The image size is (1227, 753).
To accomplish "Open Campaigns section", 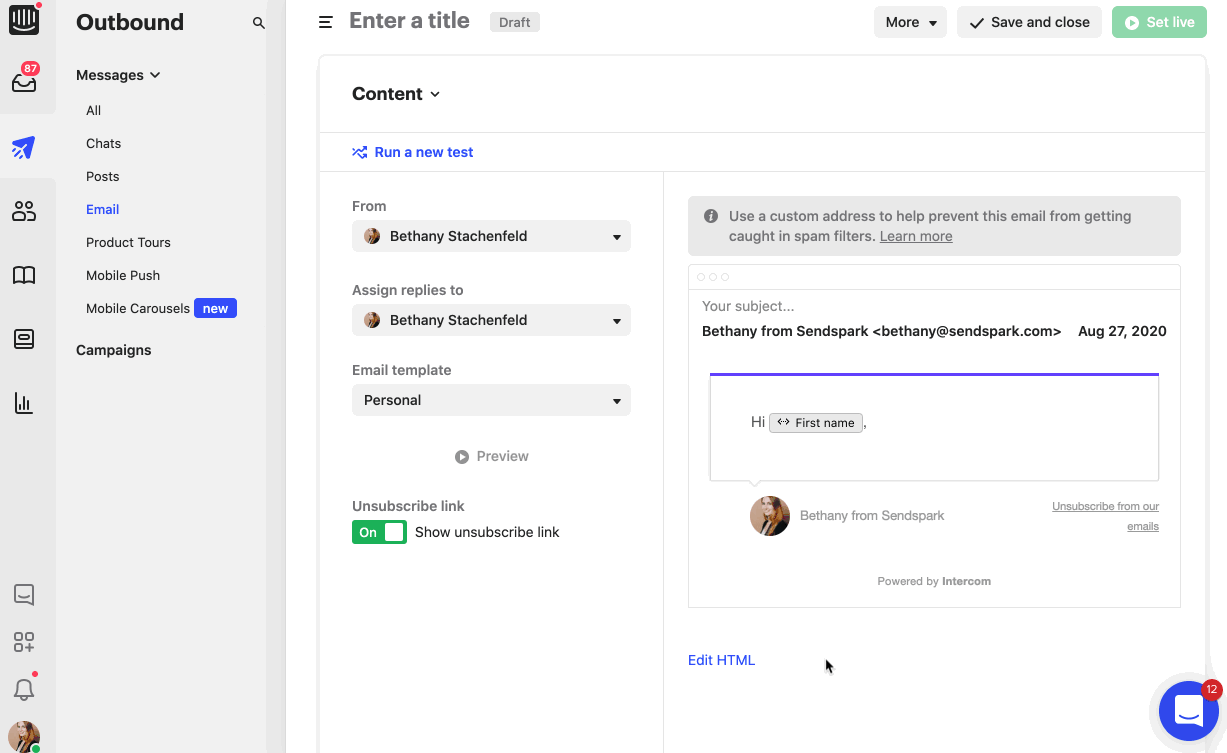I will [x=114, y=350].
